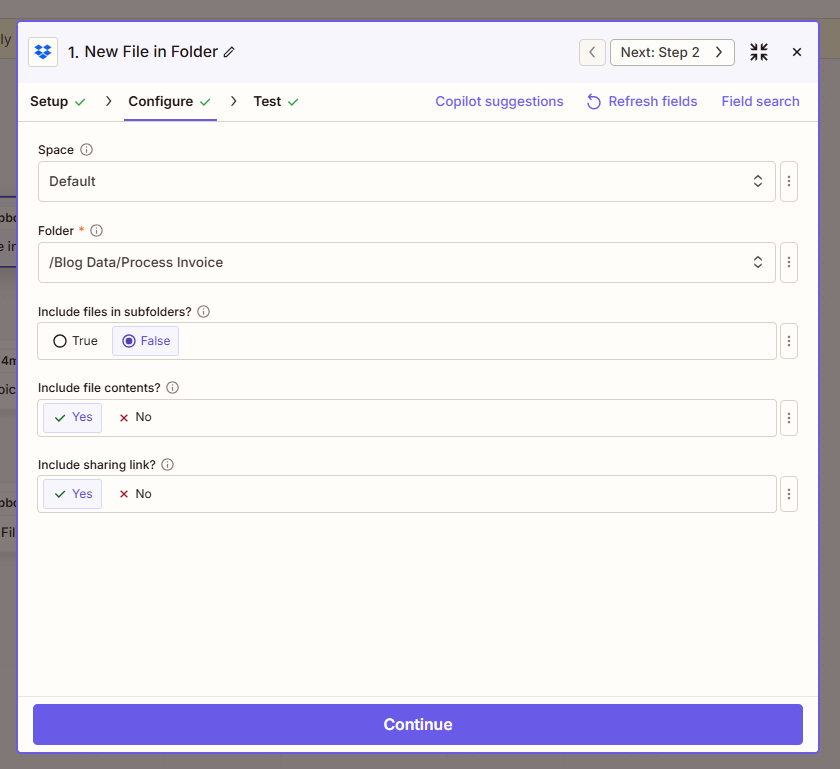Screen dimensions: 840x769
Task: Click the info icon beside Include files in subfolders
Action: [x=202, y=311]
